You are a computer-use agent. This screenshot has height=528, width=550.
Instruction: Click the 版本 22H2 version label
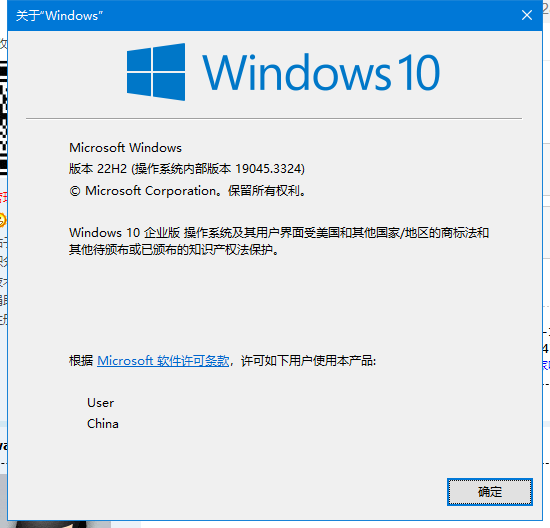point(98,169)
